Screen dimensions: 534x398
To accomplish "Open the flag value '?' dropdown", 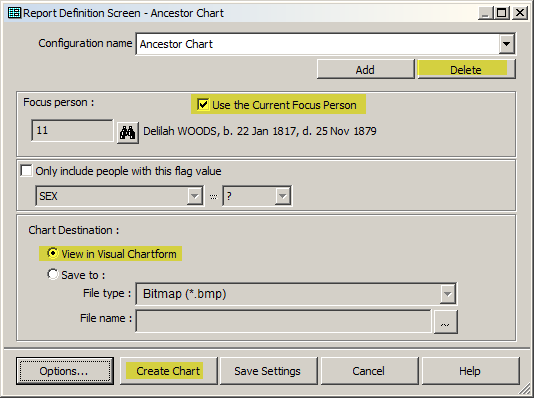I will pyautogui.click(x=283, y=196).
